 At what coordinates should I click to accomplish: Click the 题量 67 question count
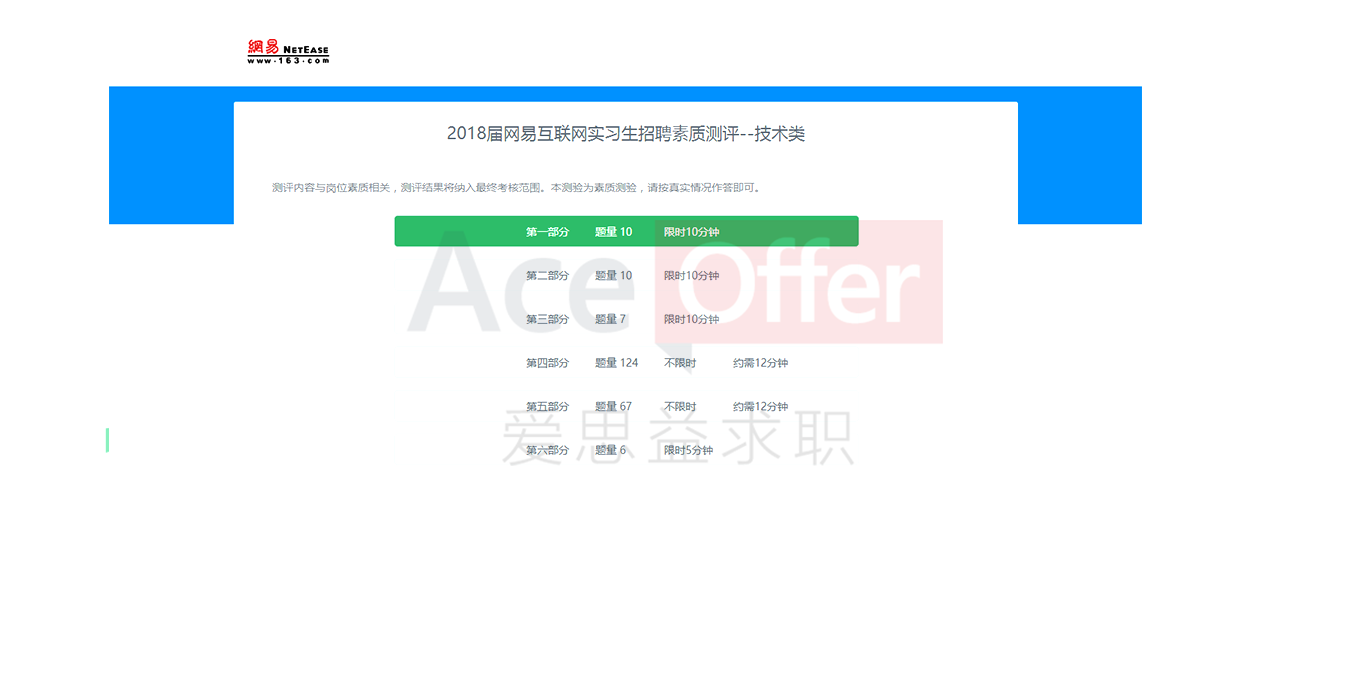(x=613, y=407)
